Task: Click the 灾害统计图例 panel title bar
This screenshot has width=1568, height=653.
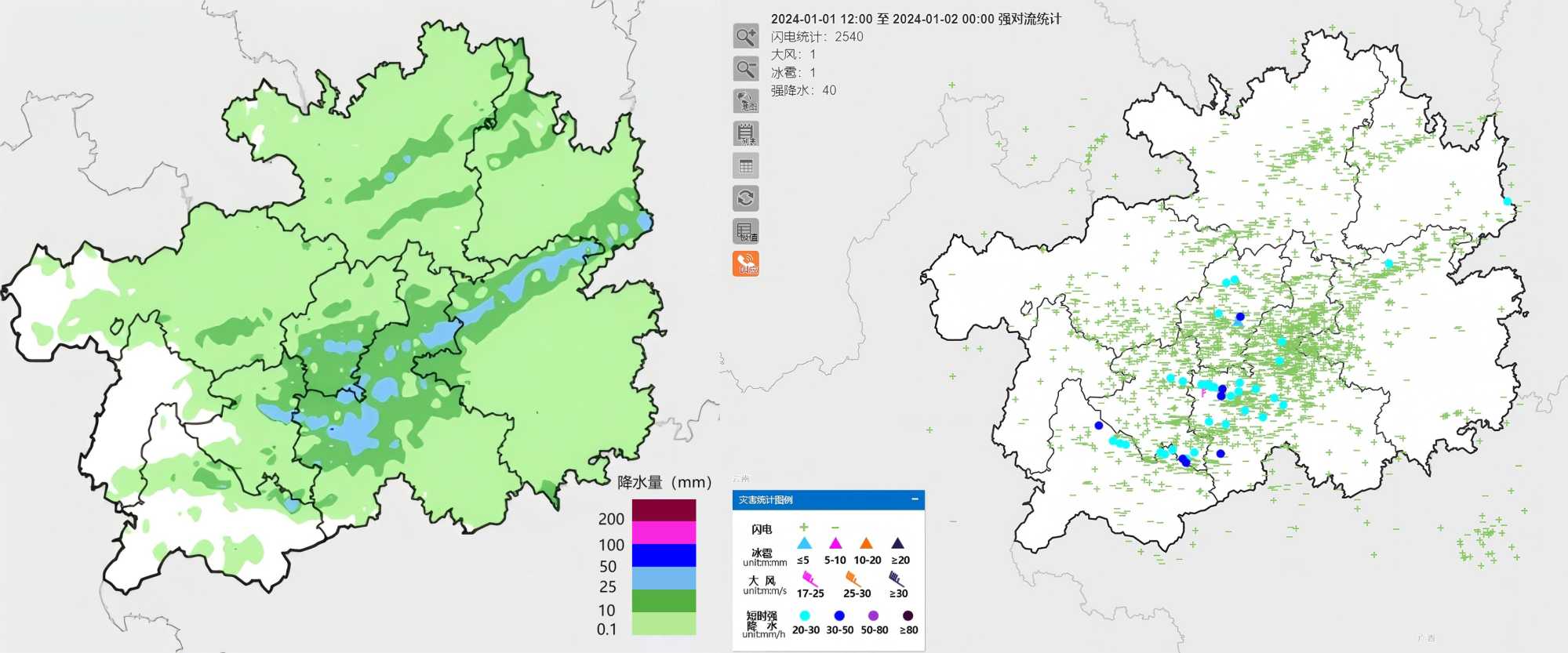Action: click(816, 499)
